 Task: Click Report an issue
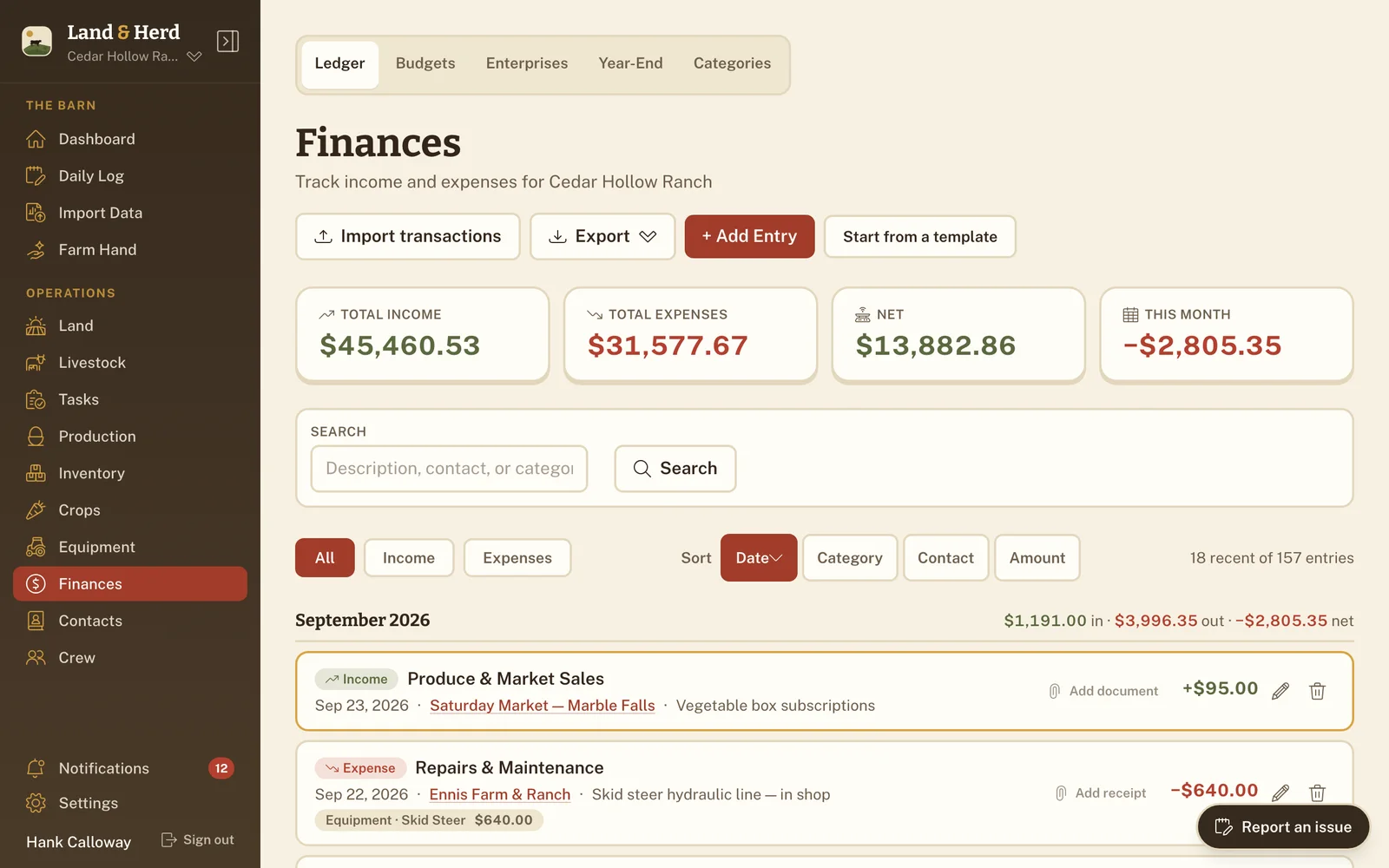pyautogui.click(x=1283, y=827)
